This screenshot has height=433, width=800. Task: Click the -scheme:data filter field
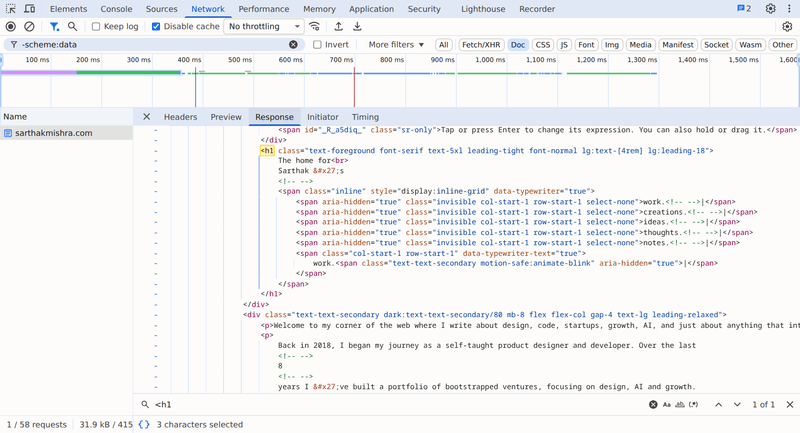(x=153, y=45)
